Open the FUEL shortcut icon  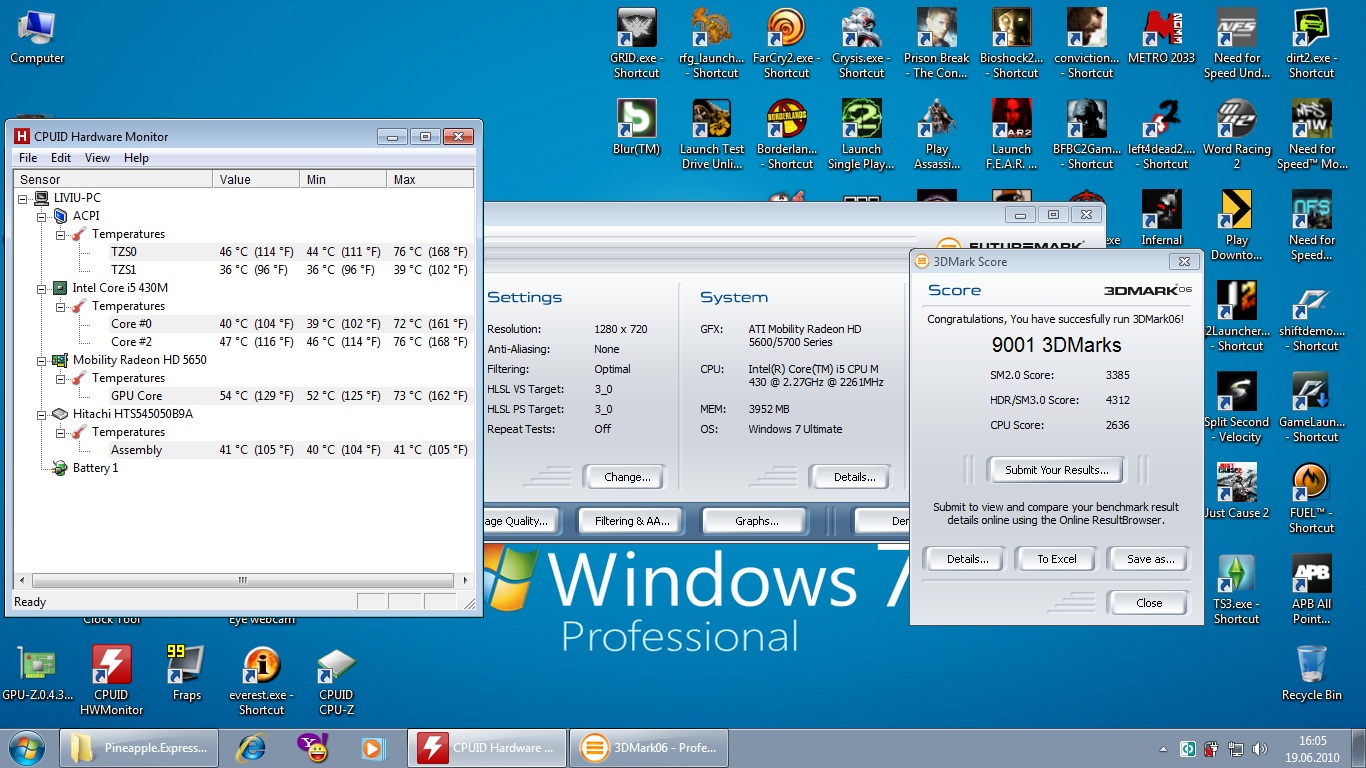point(1311,498)
